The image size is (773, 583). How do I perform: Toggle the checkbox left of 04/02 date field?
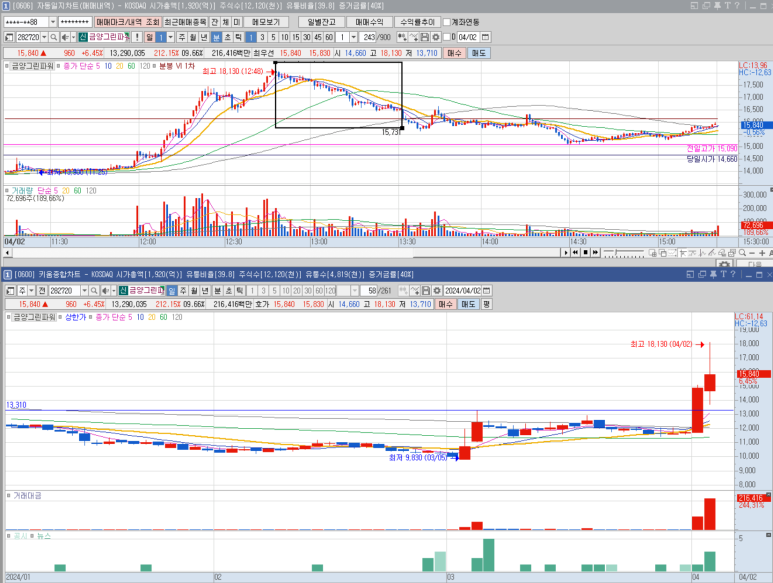click(x=447, y=37)
